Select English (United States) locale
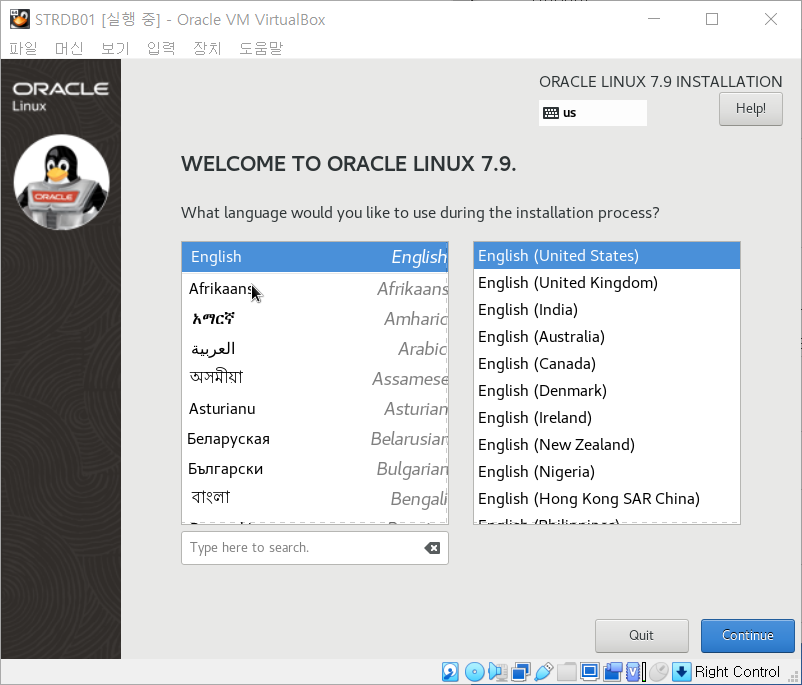This screenshot has height=685, width=802. (607, 256)
